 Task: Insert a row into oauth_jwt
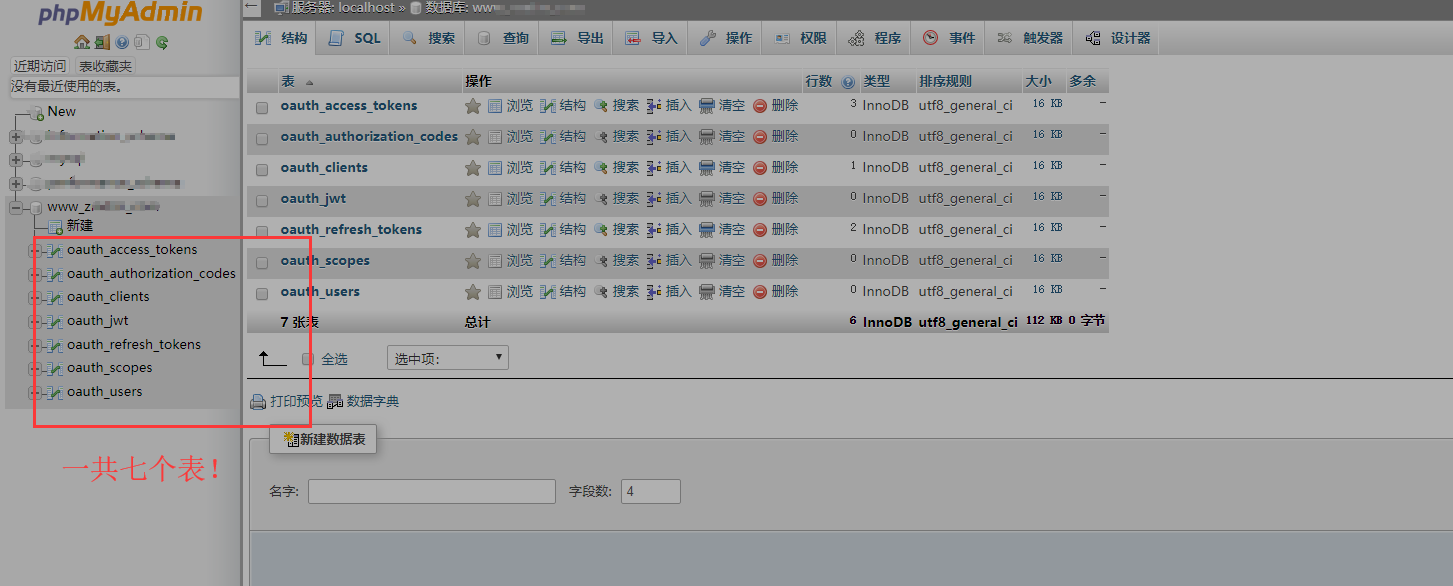pos(669,199)
